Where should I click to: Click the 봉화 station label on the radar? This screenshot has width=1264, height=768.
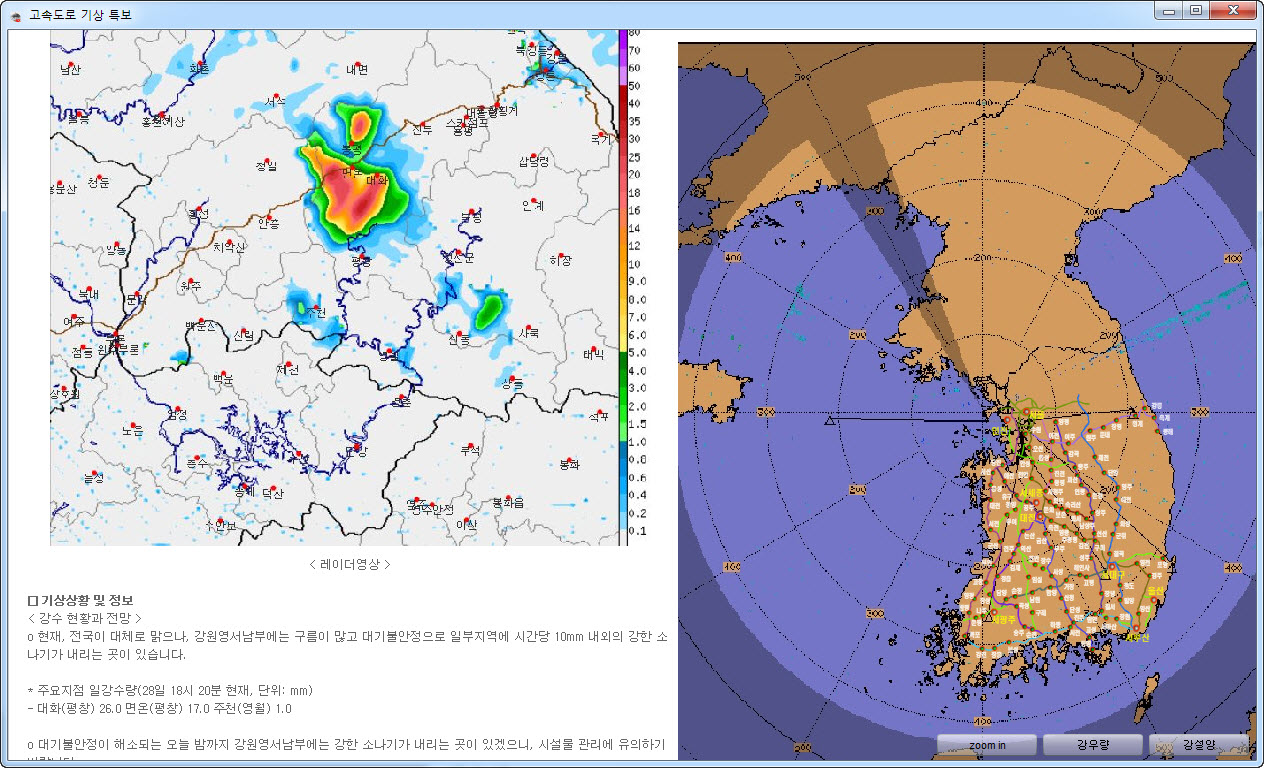click(569, 464)
